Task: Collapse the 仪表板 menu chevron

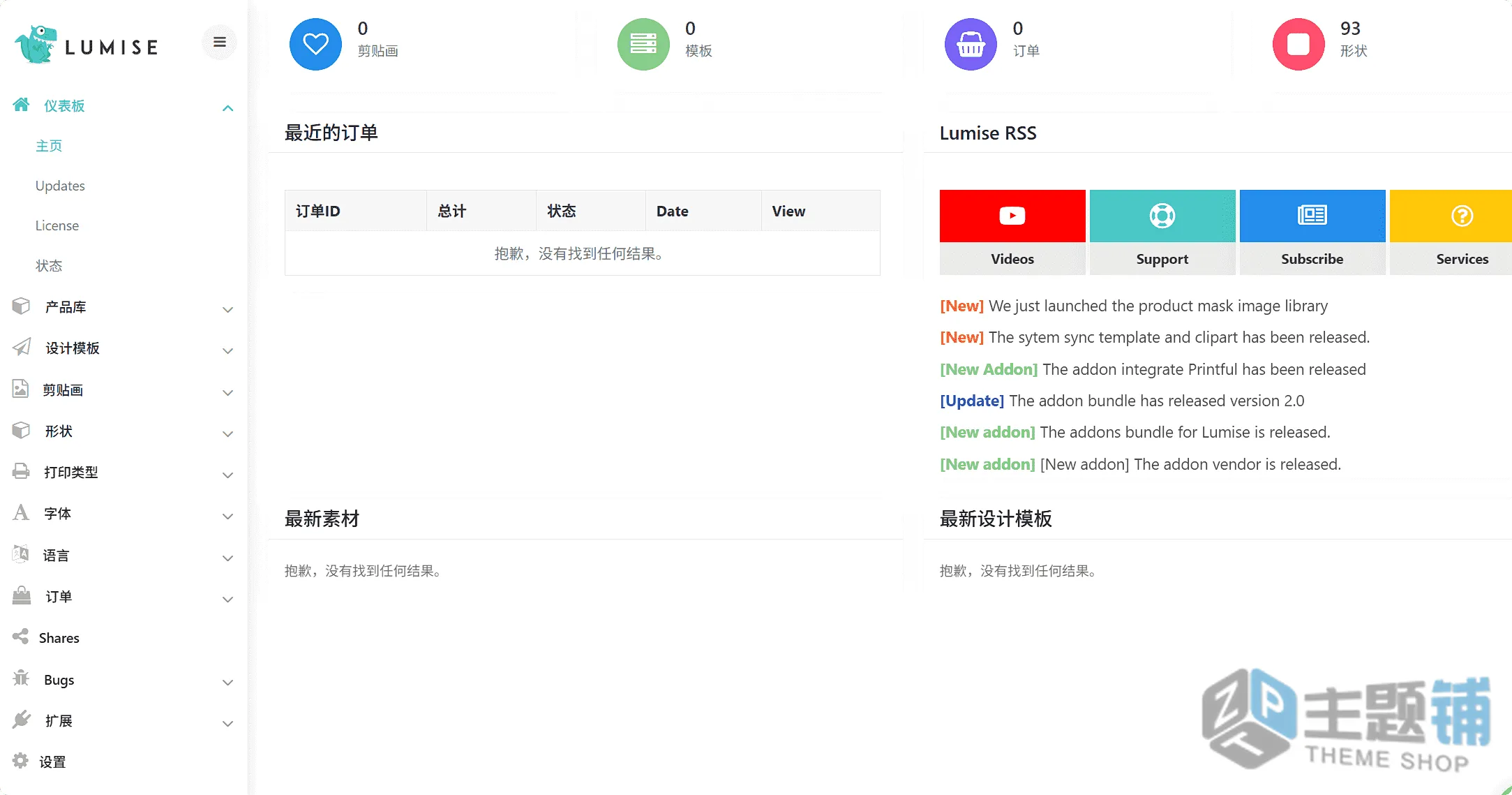Action: 227,108
